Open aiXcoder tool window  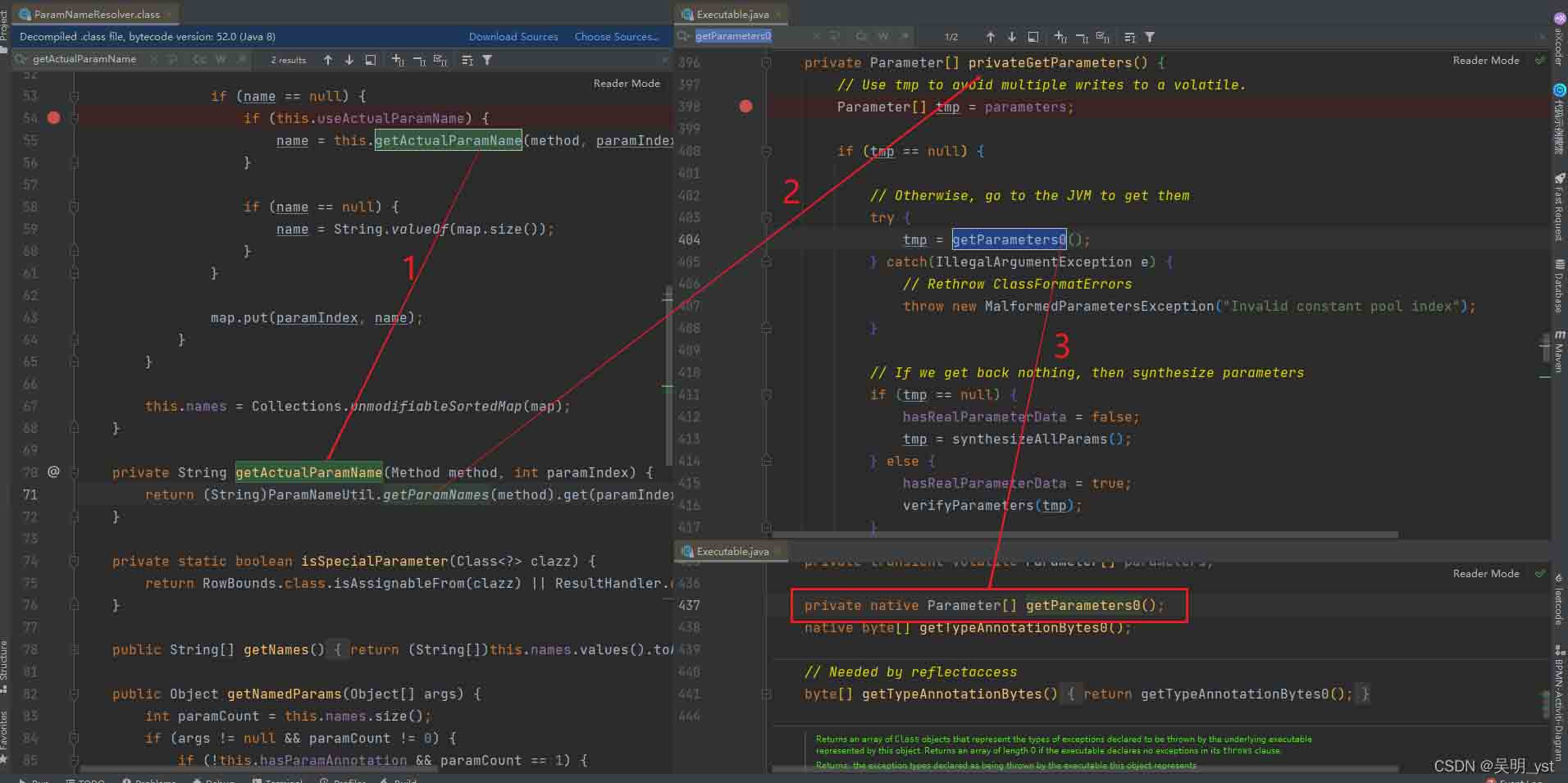click(1559, 39)
